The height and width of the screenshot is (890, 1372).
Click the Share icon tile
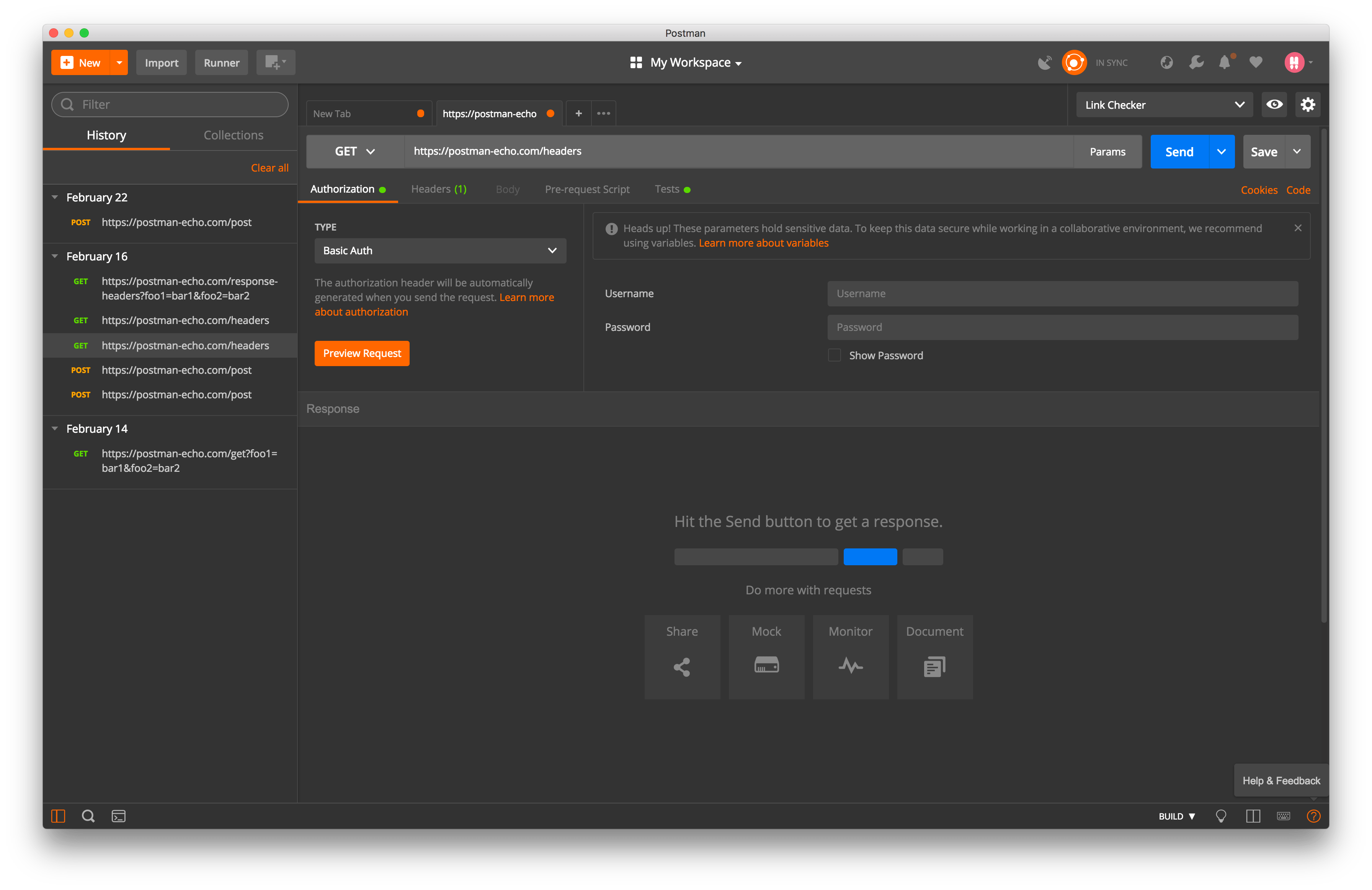pyautogui.click(x=682, y=657)
